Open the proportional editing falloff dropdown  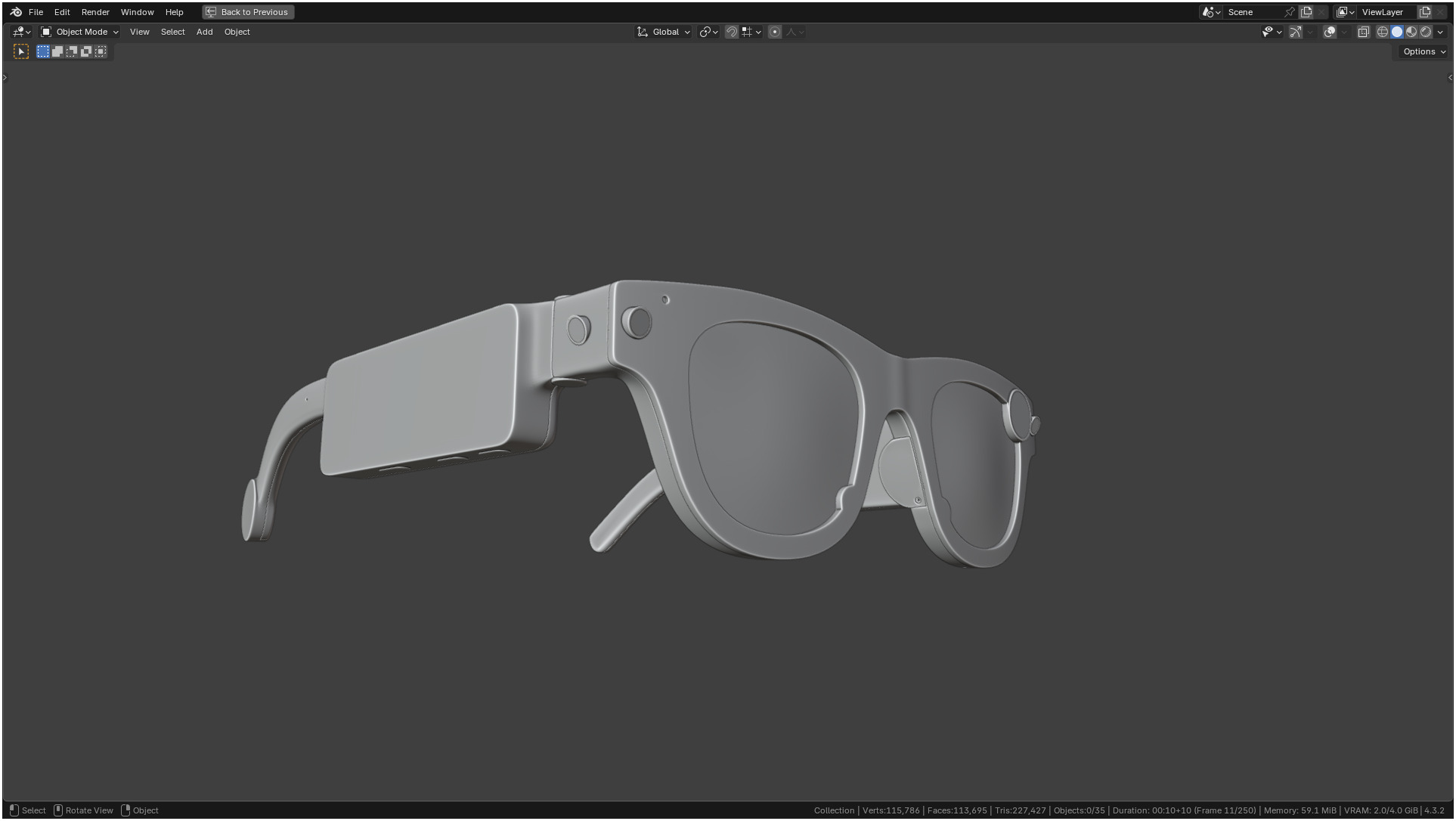795,32
